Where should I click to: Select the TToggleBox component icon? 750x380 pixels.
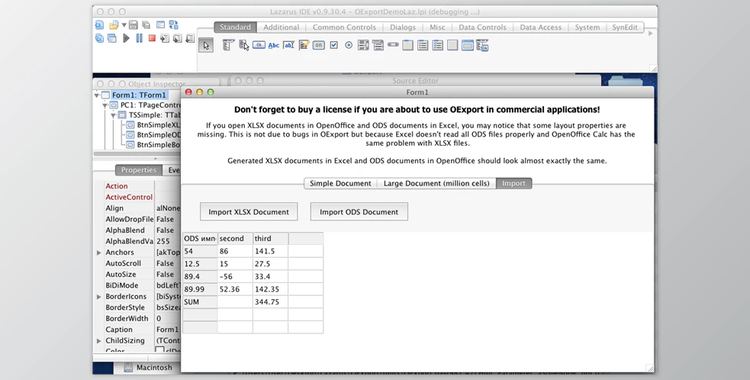(319, 45)
